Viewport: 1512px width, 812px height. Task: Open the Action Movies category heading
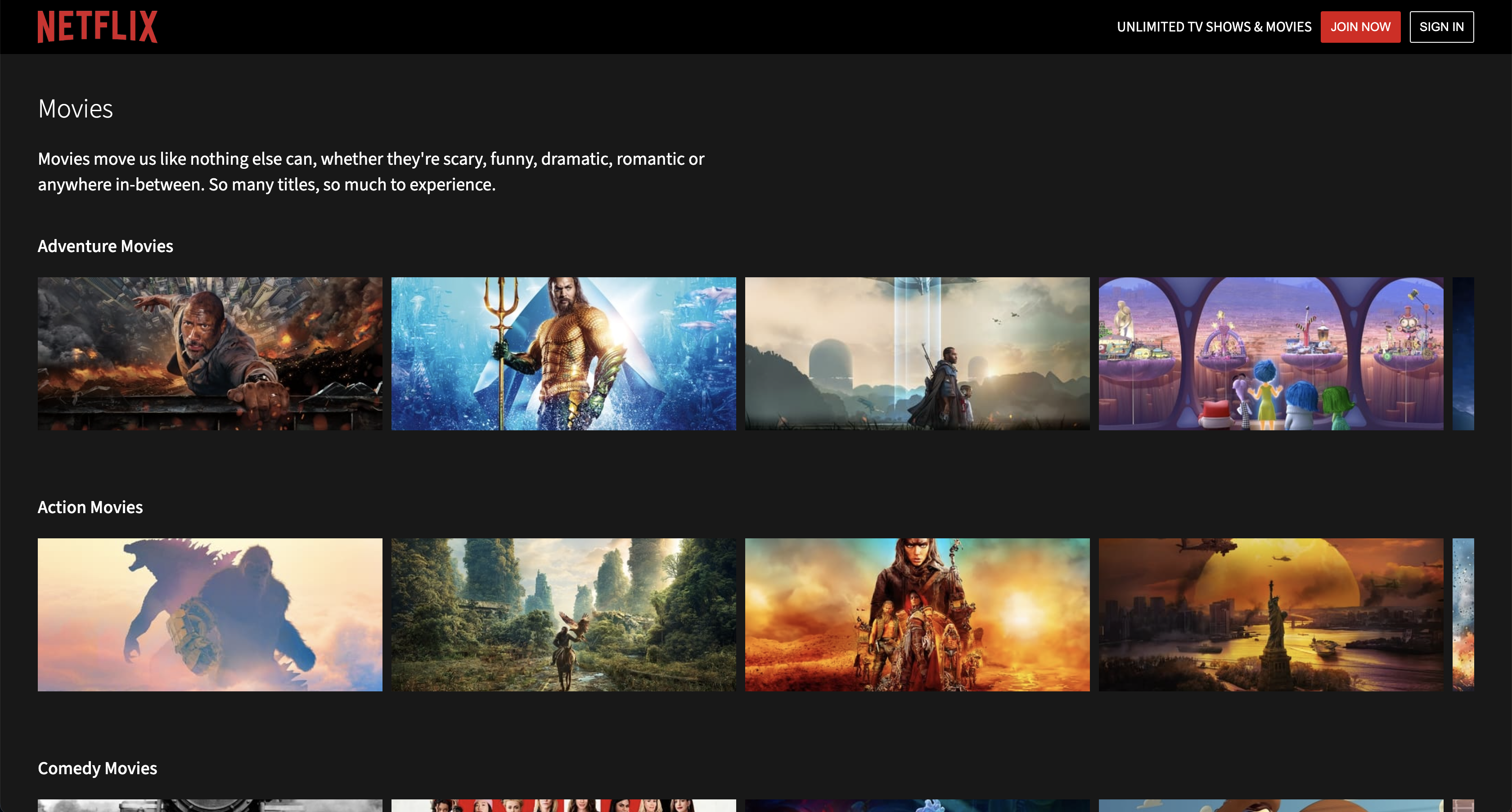coord(90,507)
